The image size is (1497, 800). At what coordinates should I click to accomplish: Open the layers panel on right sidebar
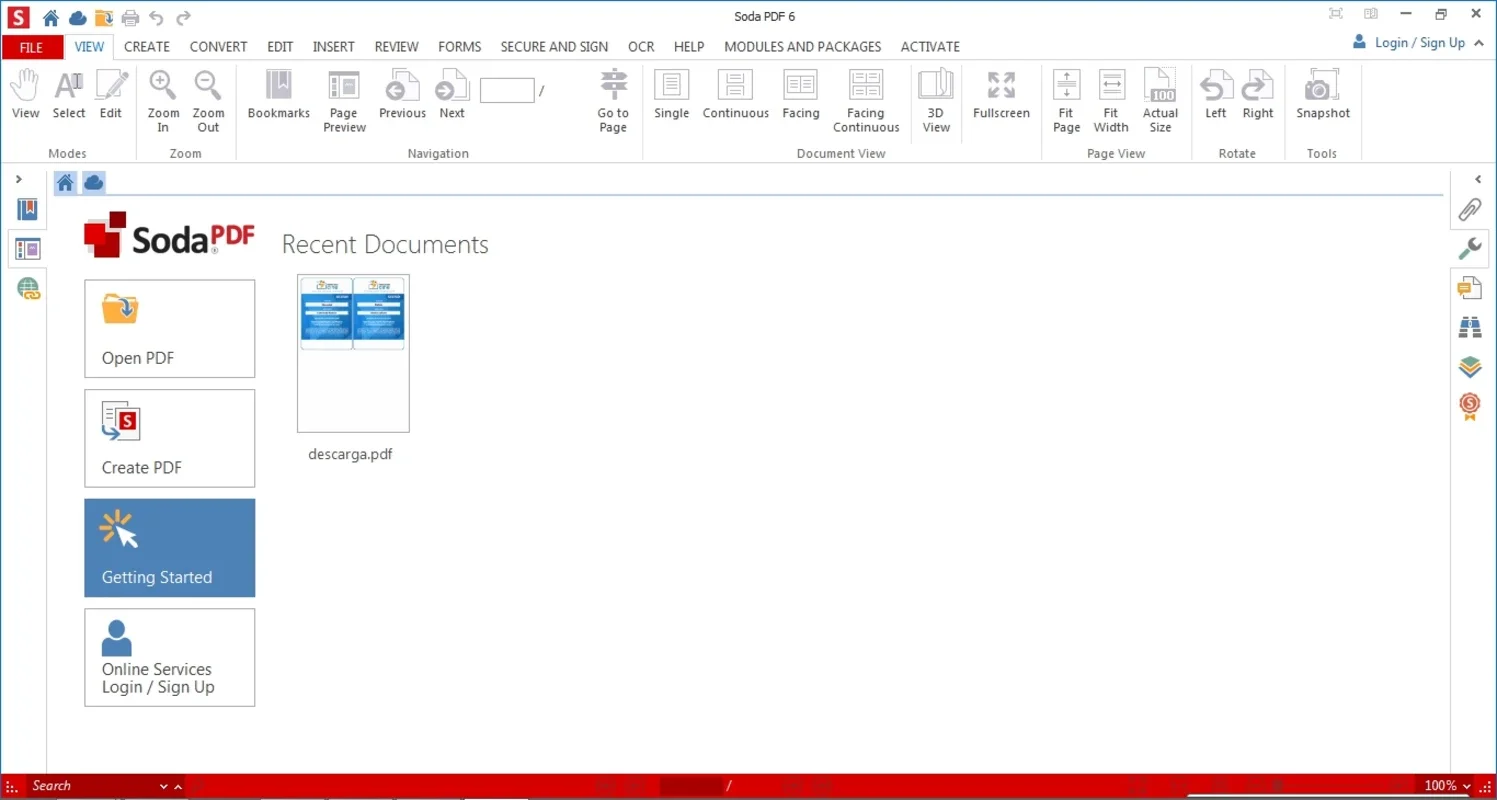point(1469,366)
